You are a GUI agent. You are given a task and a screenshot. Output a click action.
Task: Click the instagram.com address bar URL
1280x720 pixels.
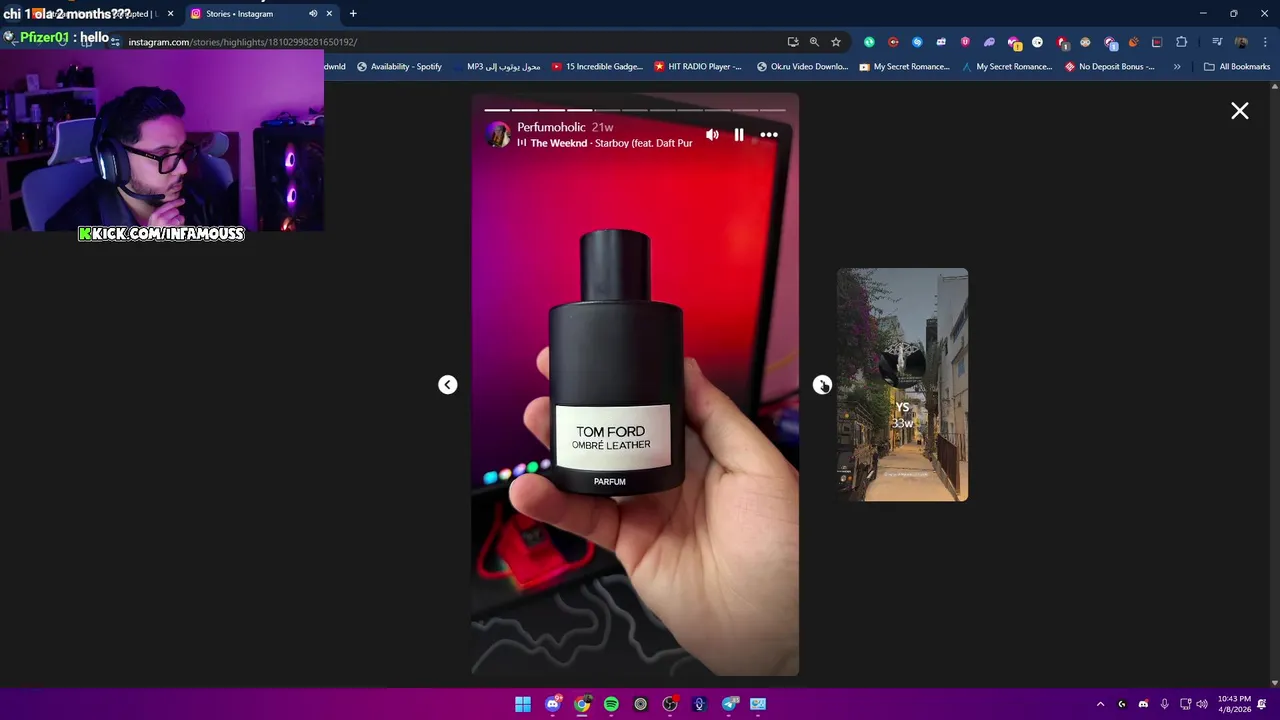point(243,42)
